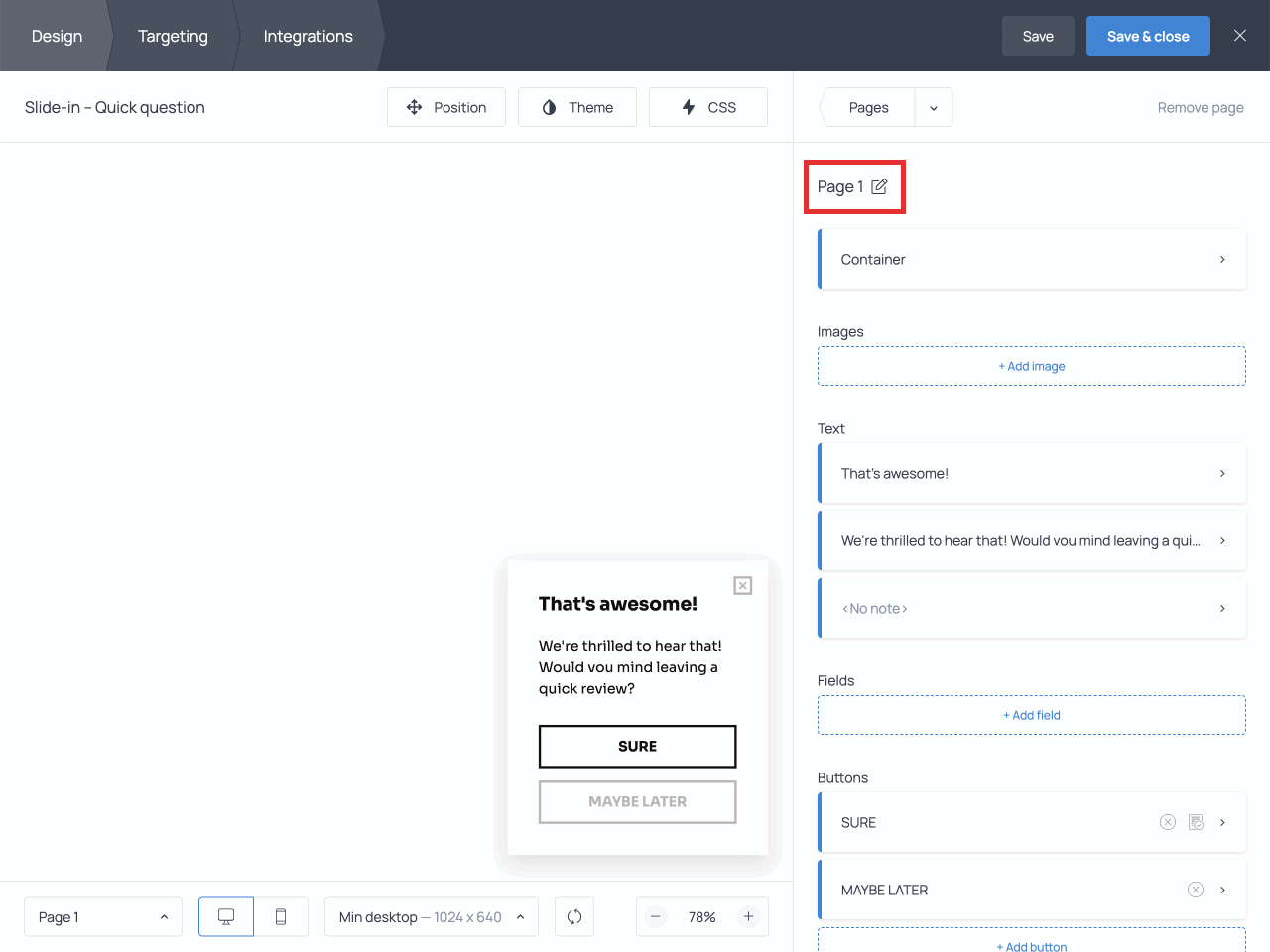Image resolution: width=1270 pixels, height=952 pixels.
Task: Decrease zoom with the minus control
Action: point(655,916)
